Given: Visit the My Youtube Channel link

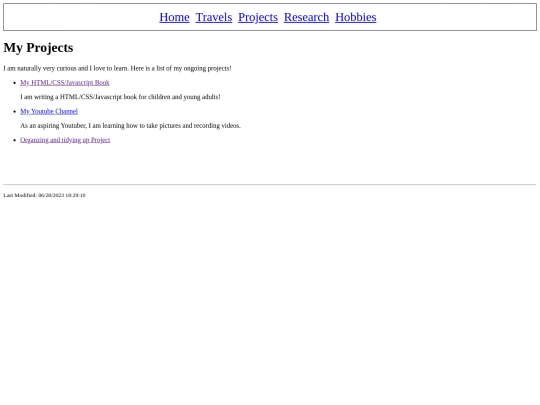Looking at the screenshot, I should pos(49,111).
